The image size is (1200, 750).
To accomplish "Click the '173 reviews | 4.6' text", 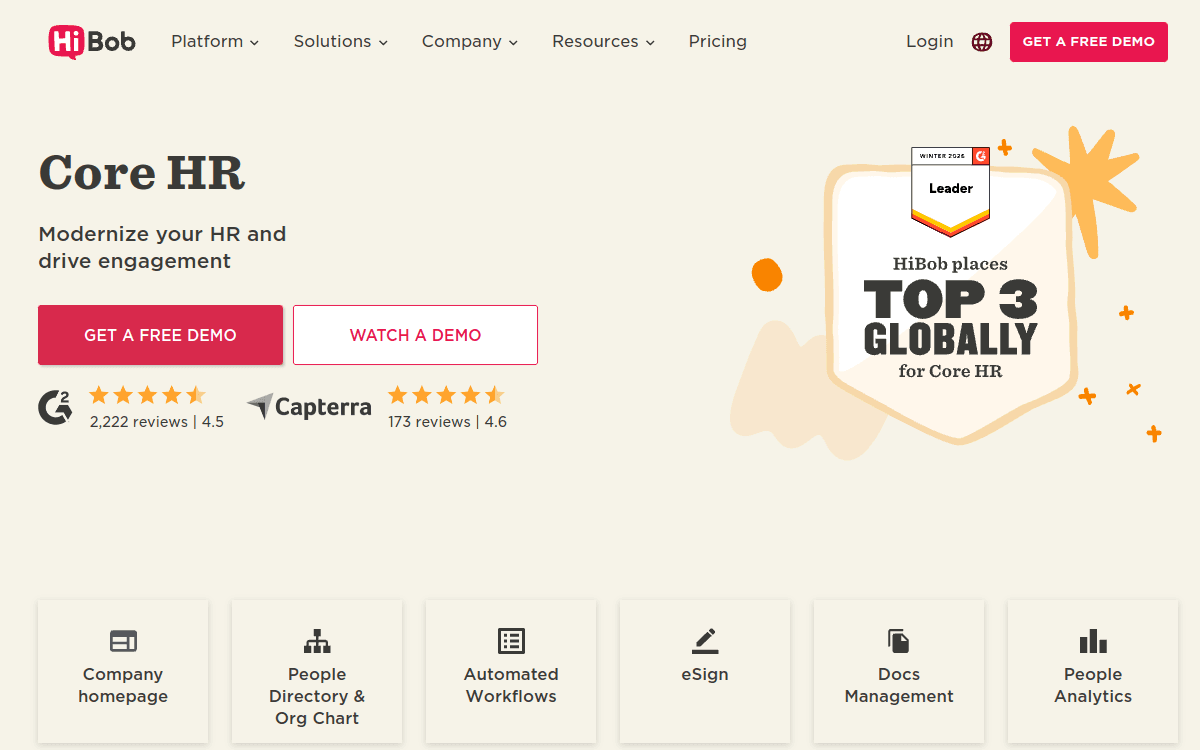I will tap(447, 422).
